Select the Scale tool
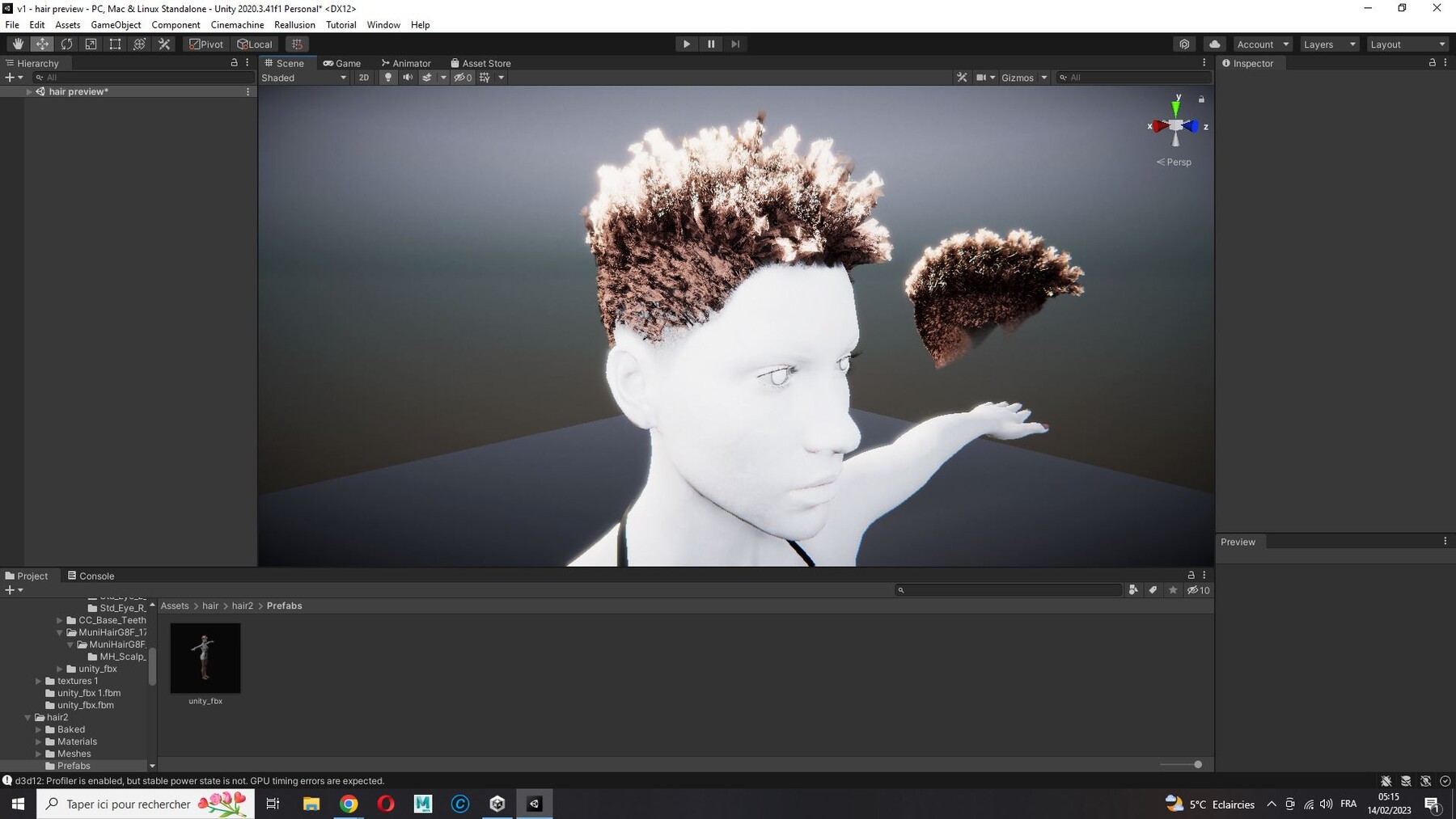 tap(91, 44)
